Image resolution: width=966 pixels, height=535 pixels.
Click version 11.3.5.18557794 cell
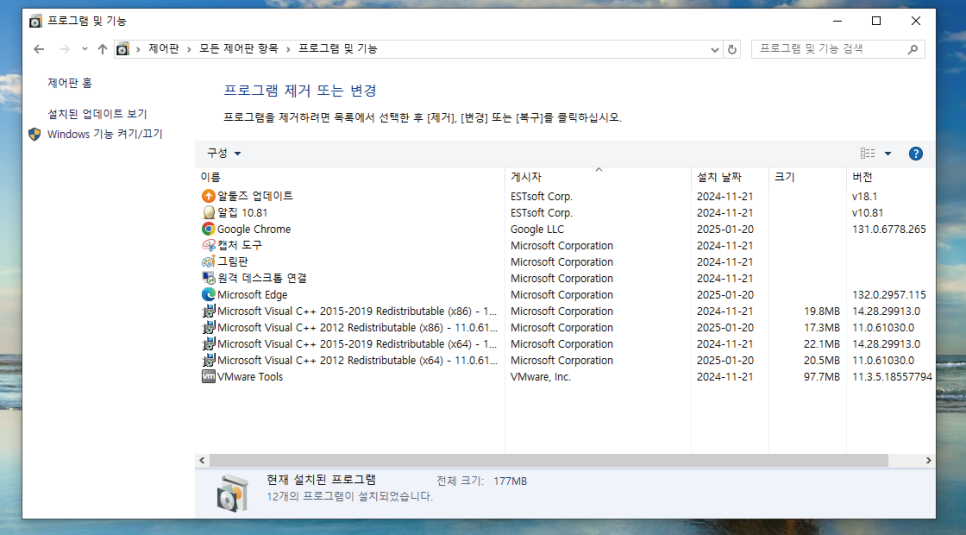[x=892, y=377]
